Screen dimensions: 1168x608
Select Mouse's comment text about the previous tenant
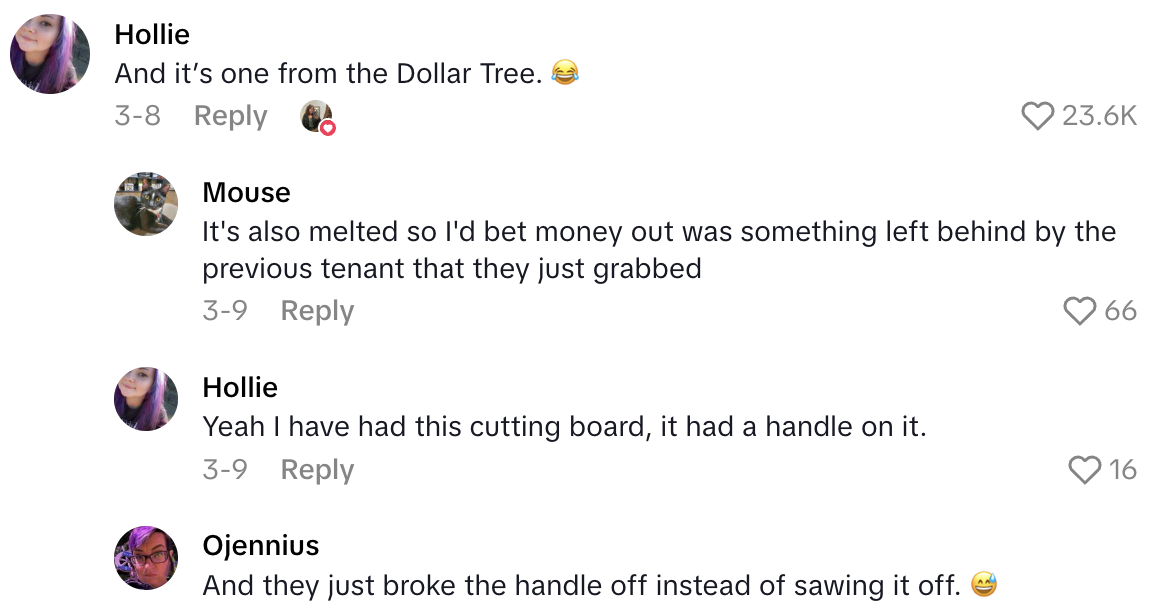click(x=658, y=250)
